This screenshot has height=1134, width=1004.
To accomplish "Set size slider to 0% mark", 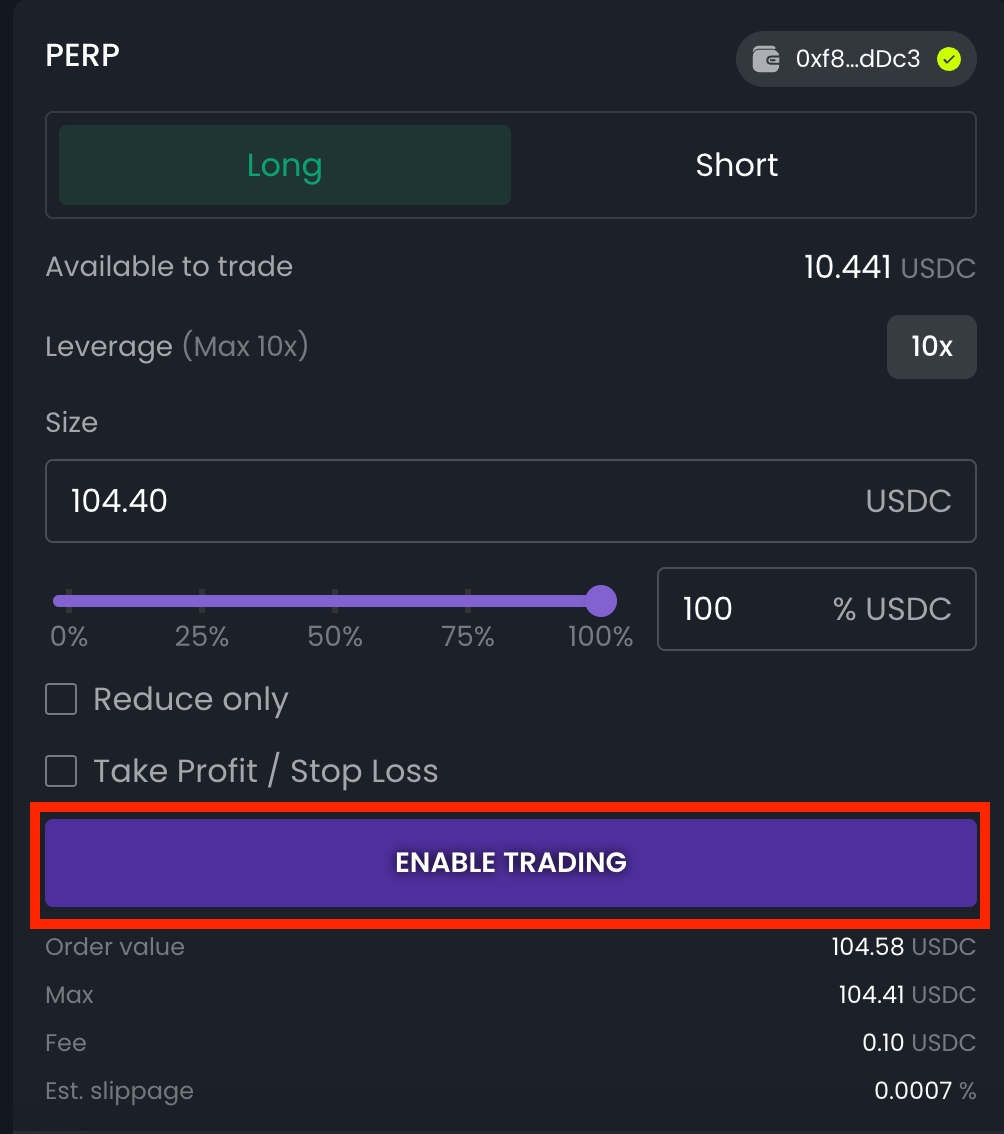I will point(68,601).
